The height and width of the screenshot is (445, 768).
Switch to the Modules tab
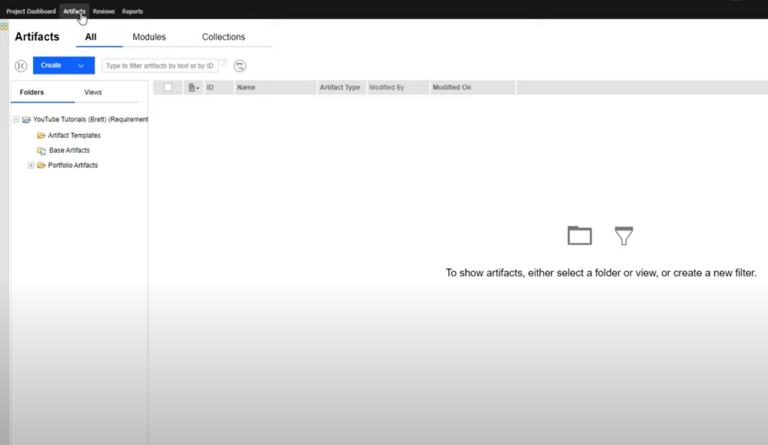pos(149,37)
